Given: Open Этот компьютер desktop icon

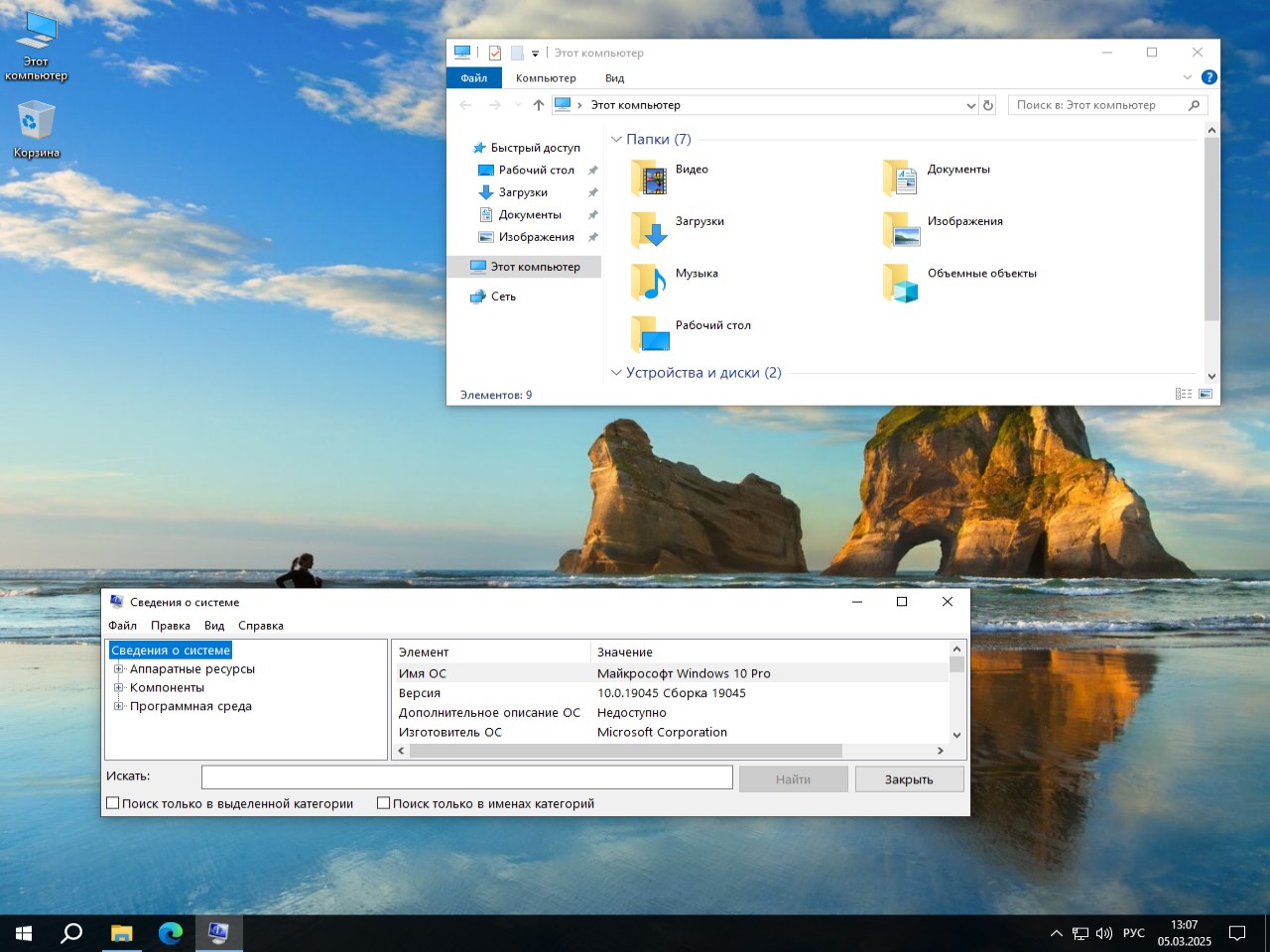Looking at the screenshot, I should 37,46.
